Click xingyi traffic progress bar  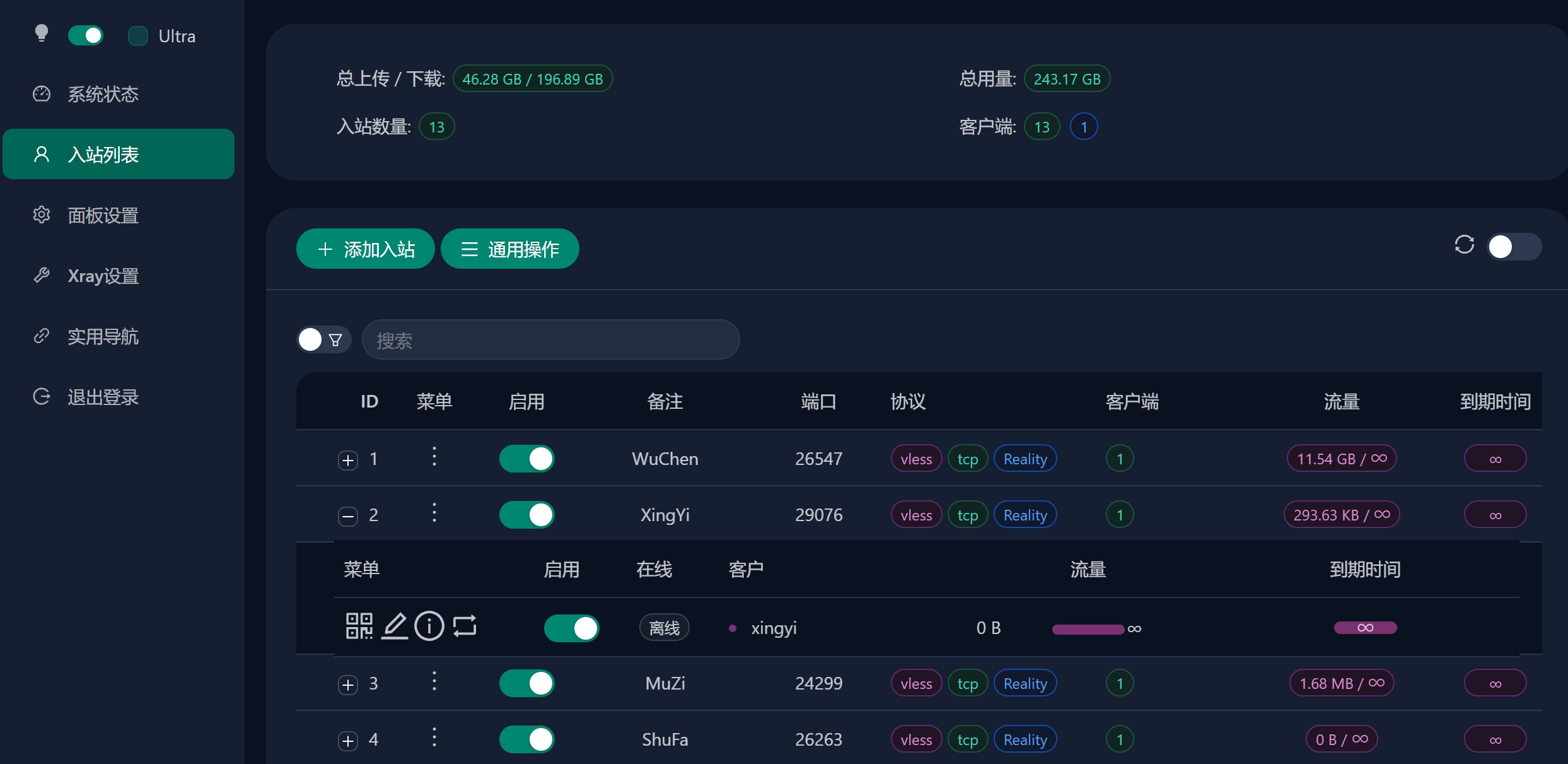pos(1088,629)
